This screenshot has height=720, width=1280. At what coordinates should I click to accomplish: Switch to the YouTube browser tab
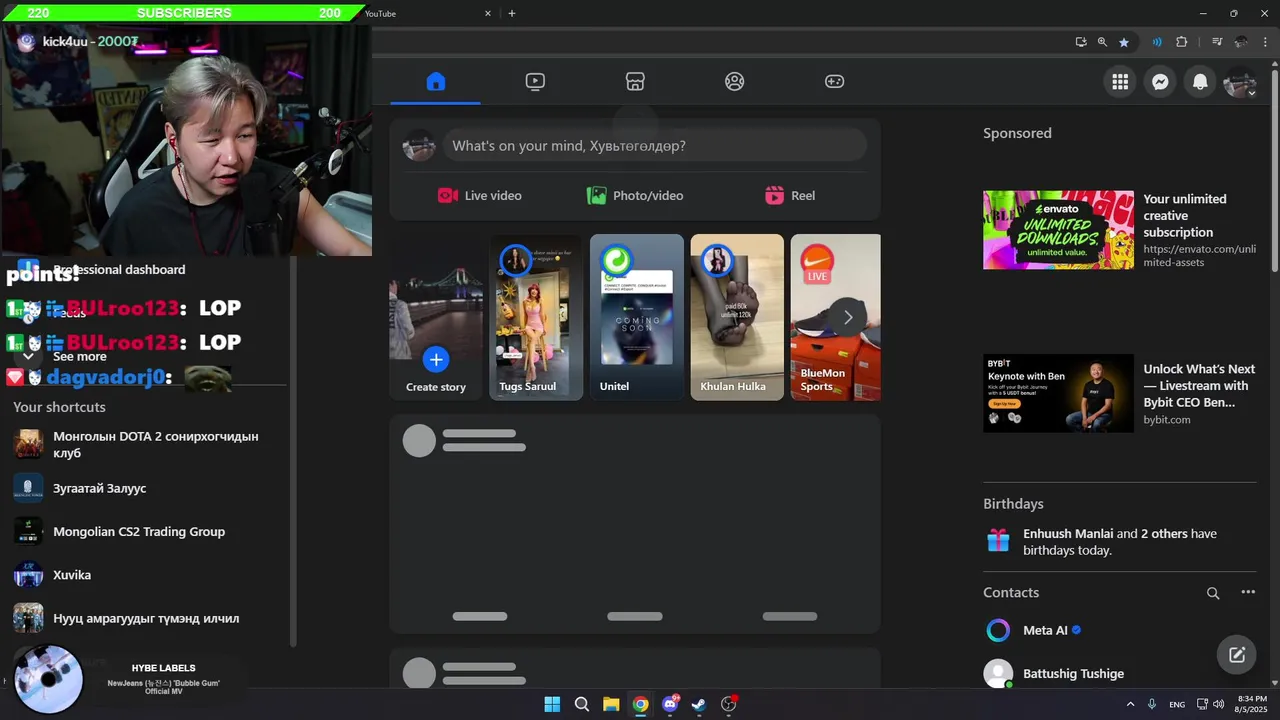[x=425, y=13]
